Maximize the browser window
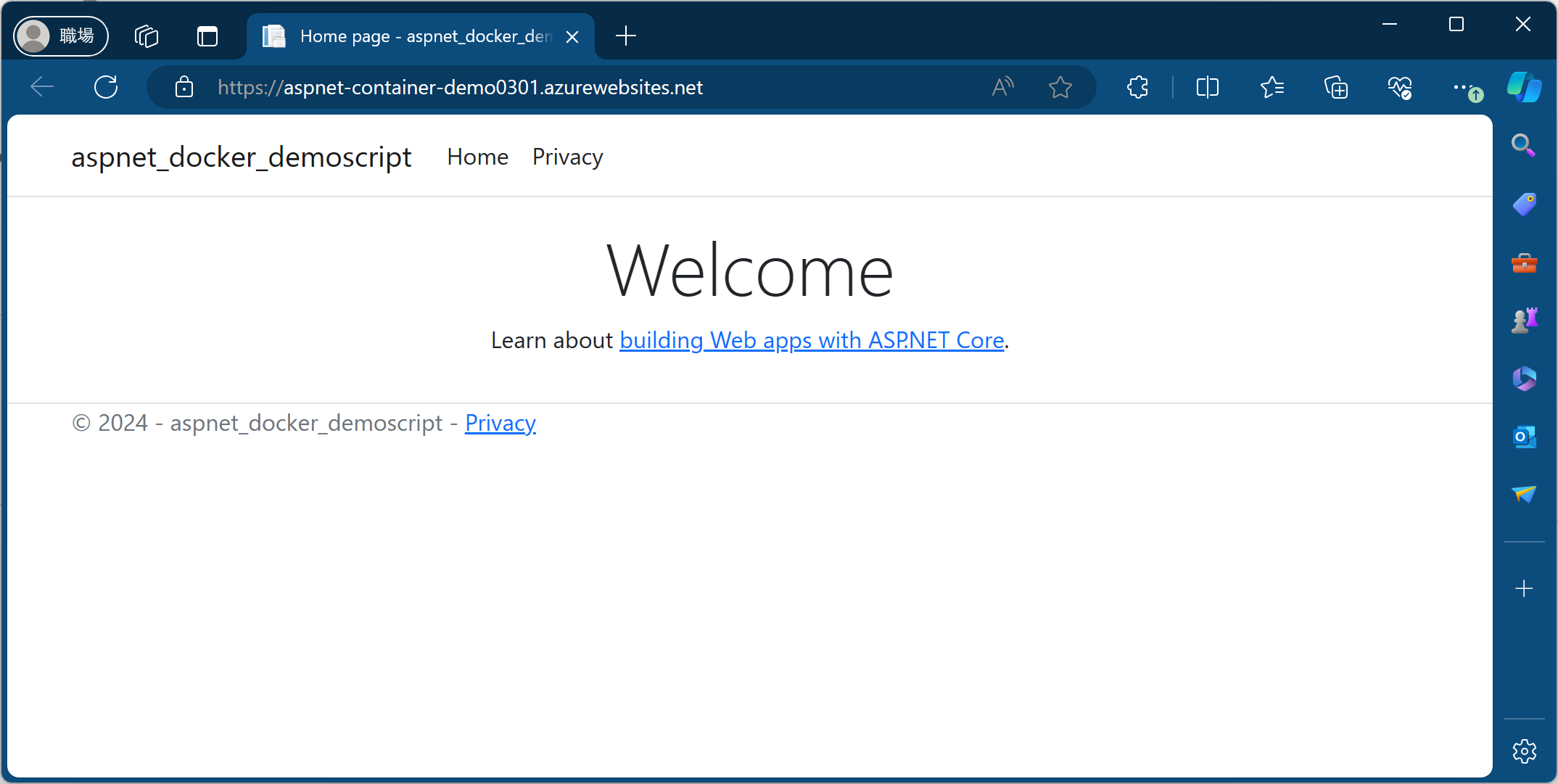The image size is (1558, 784). coord(1456,24)
